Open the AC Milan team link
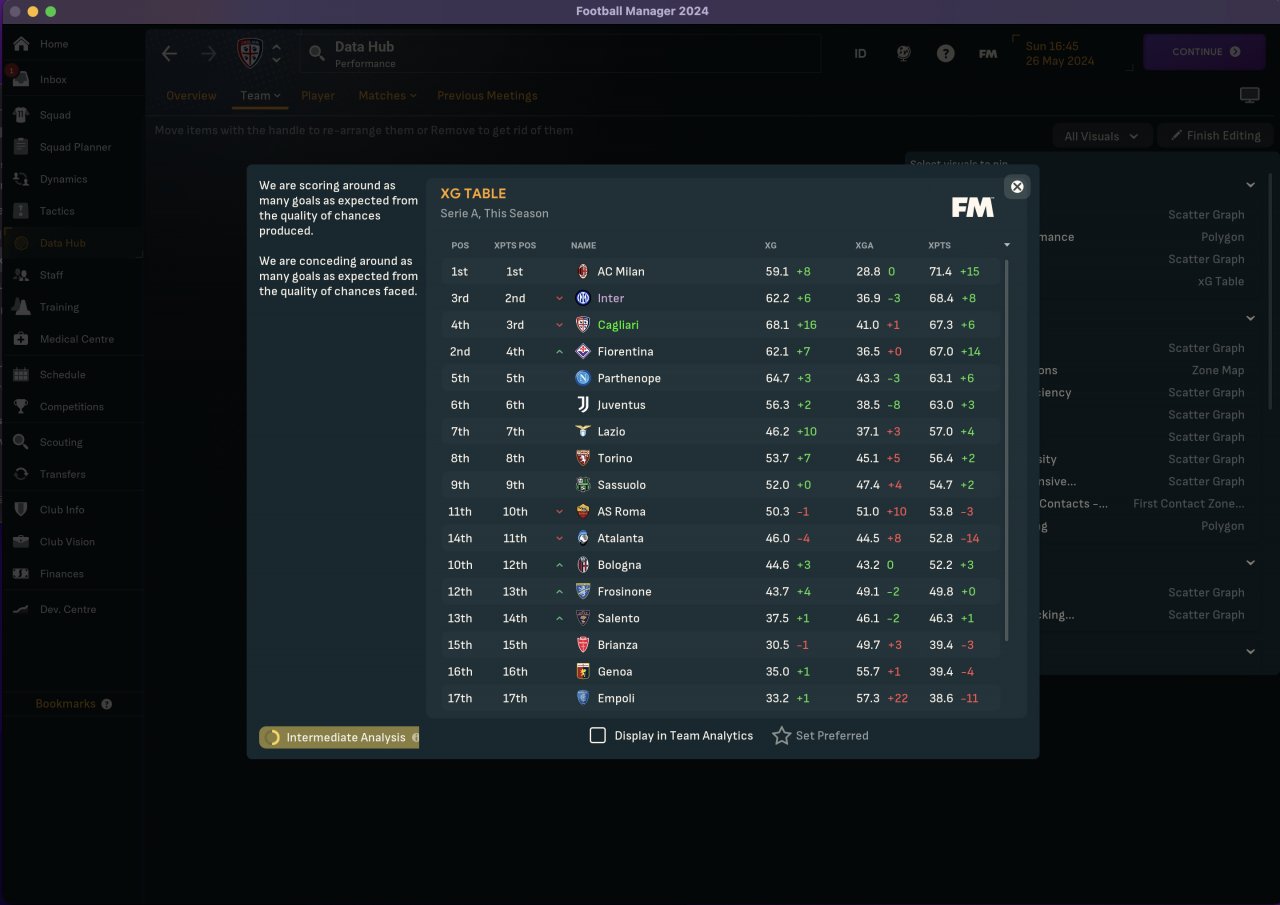 (621, 271)
